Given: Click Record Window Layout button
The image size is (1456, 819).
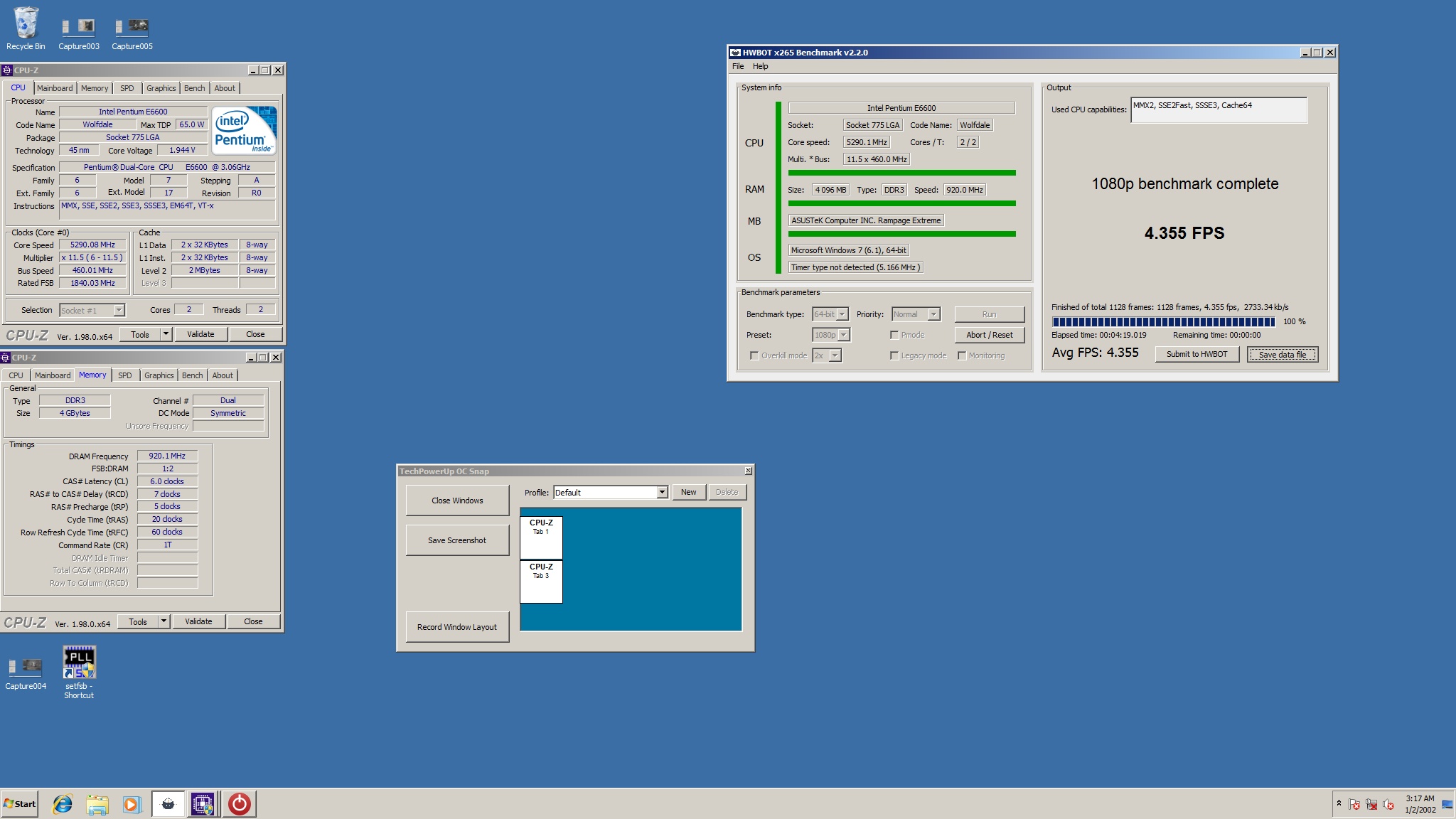Looking at the screenshot, I should 457,627.
